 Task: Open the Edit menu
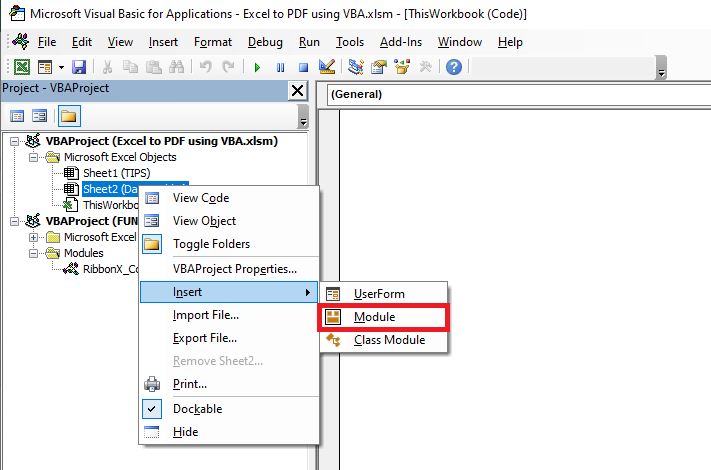pyautogui.click(x=82, y=42)
